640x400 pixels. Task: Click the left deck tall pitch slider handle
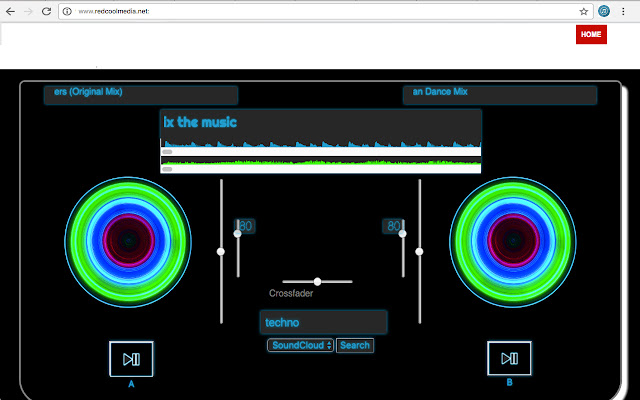pos(221,252)
